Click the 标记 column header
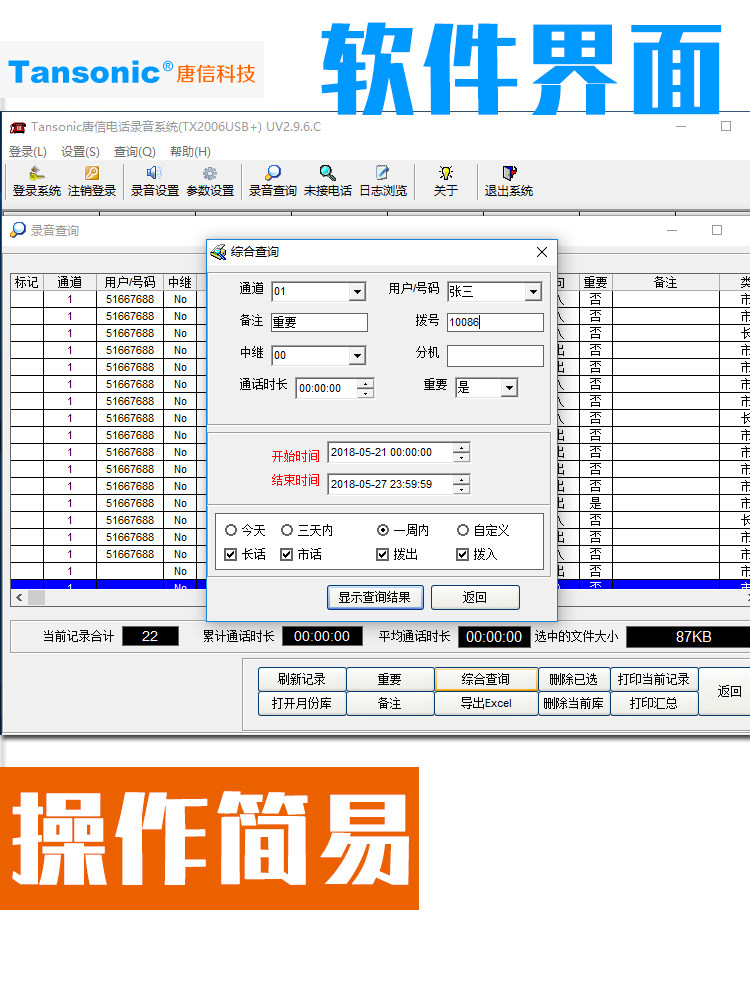750x1000 pixels. click(27, 283)
